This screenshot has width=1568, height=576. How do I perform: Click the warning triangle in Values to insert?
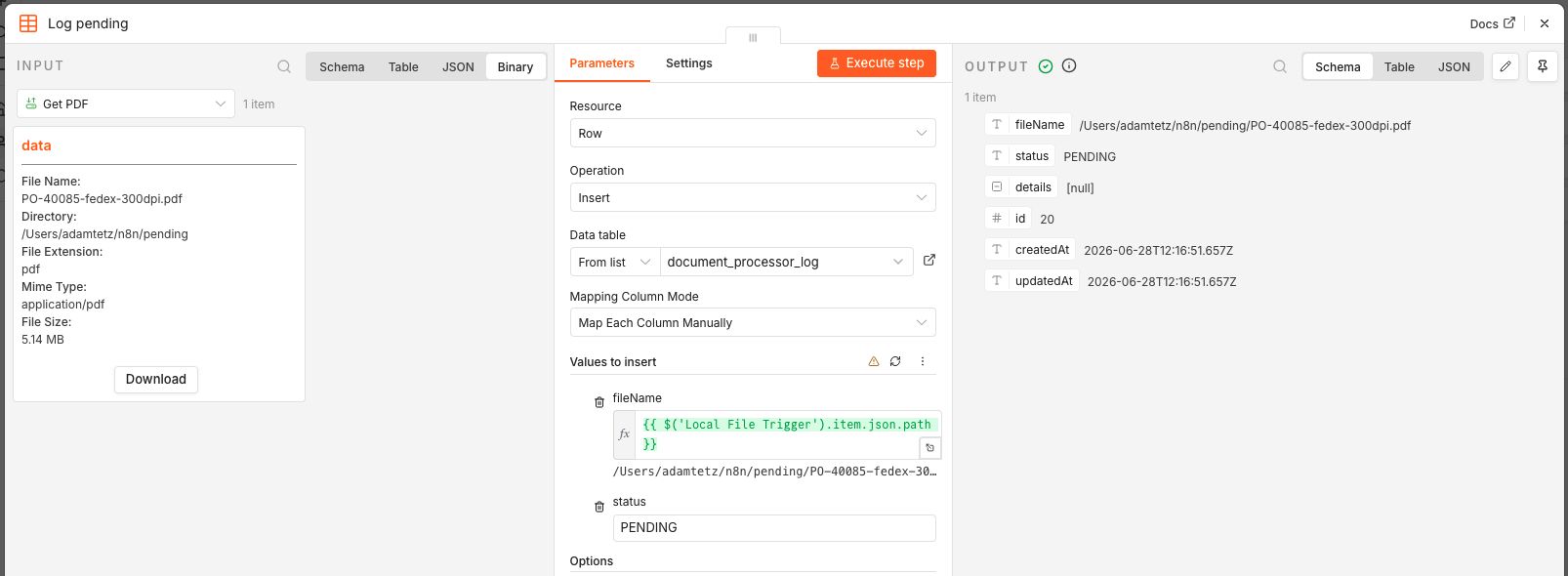pos(874,361)
